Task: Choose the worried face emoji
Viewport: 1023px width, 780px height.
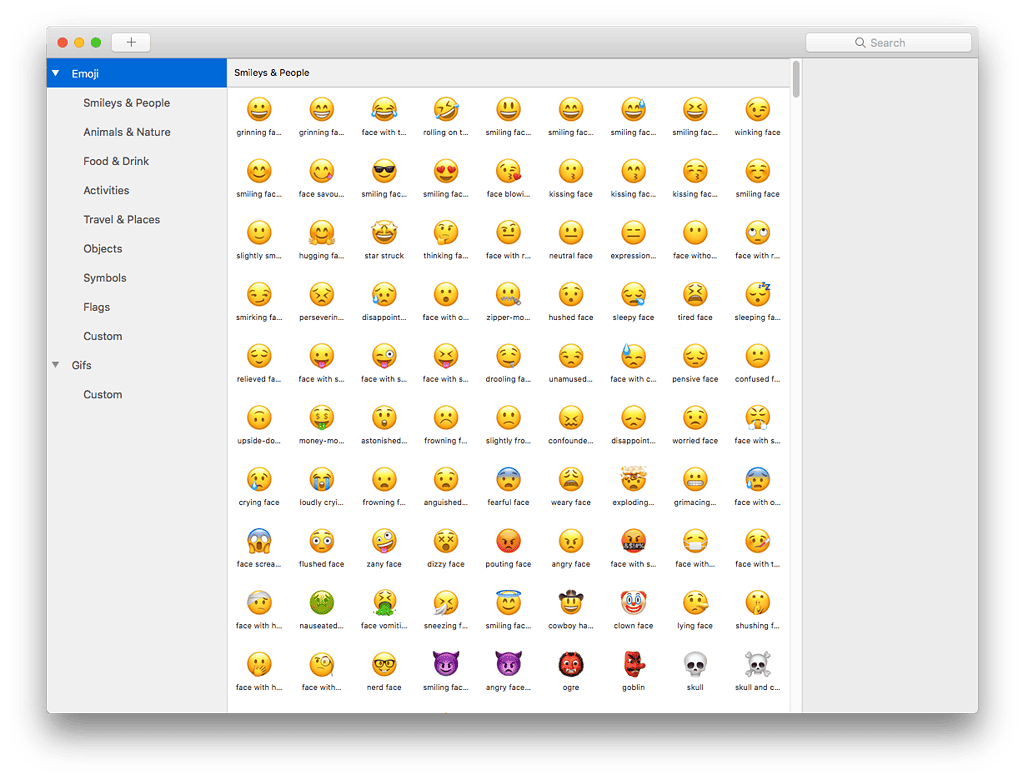Action: (x=695, y=417)
